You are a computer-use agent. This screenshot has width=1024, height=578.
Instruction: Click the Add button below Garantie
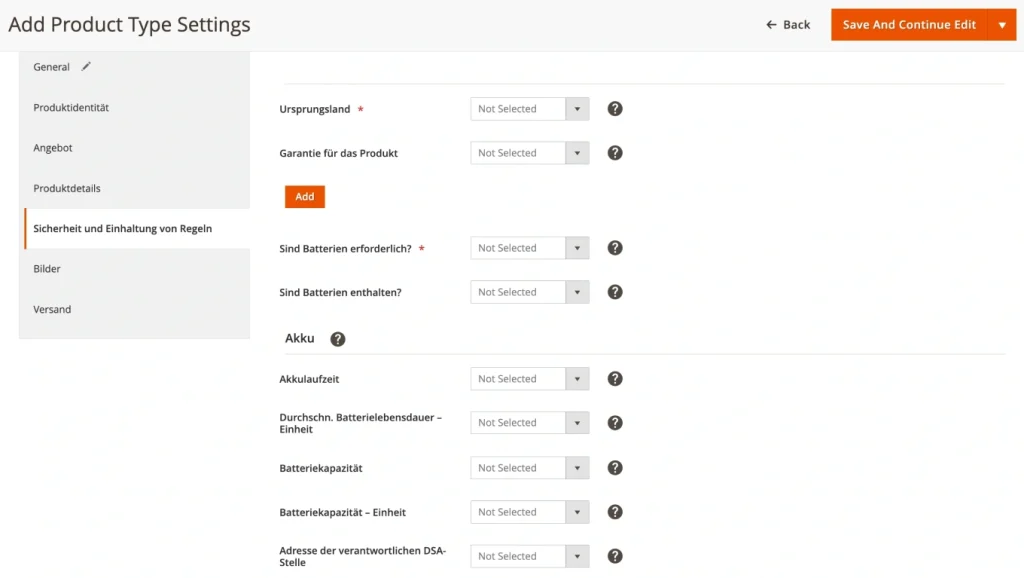pyautogui.click(x=304, y=196)
